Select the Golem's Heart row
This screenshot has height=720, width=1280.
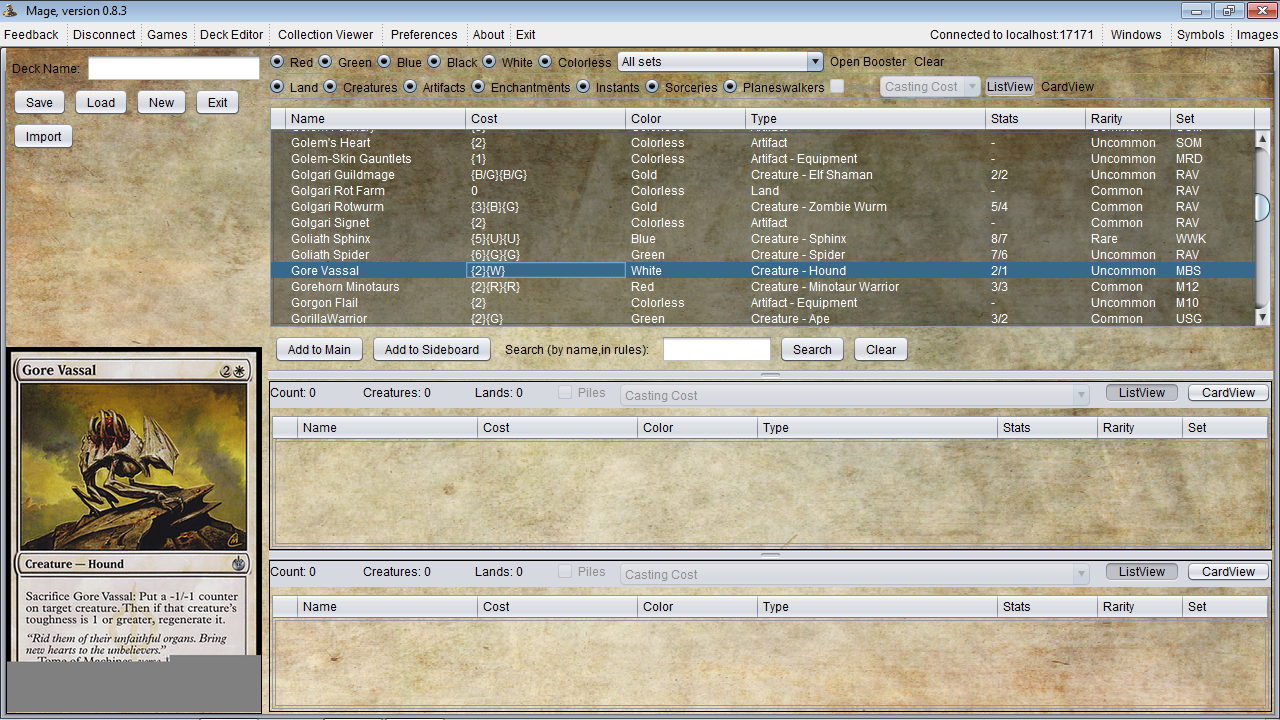(x=763, y=143)
